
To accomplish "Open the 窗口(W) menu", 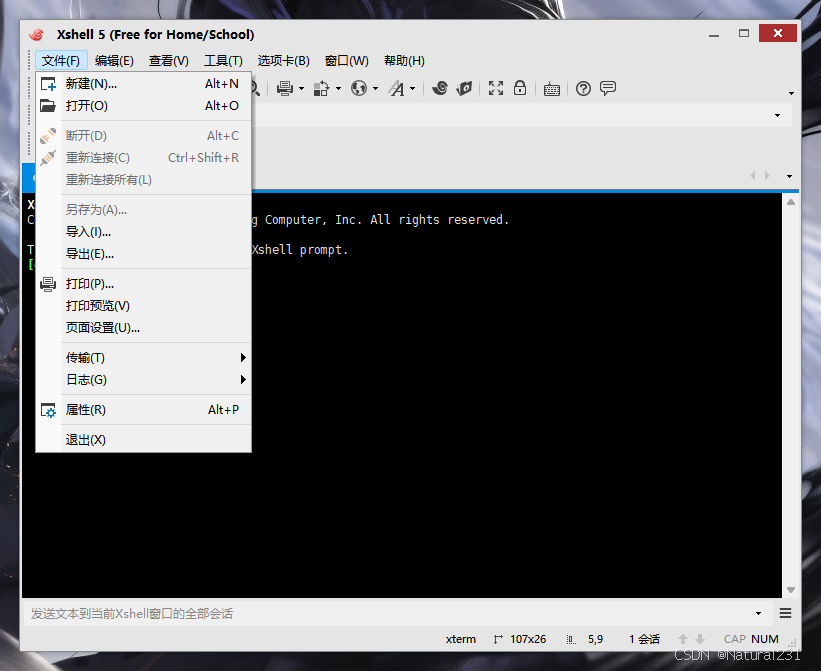I will click(x=347, y=61).
